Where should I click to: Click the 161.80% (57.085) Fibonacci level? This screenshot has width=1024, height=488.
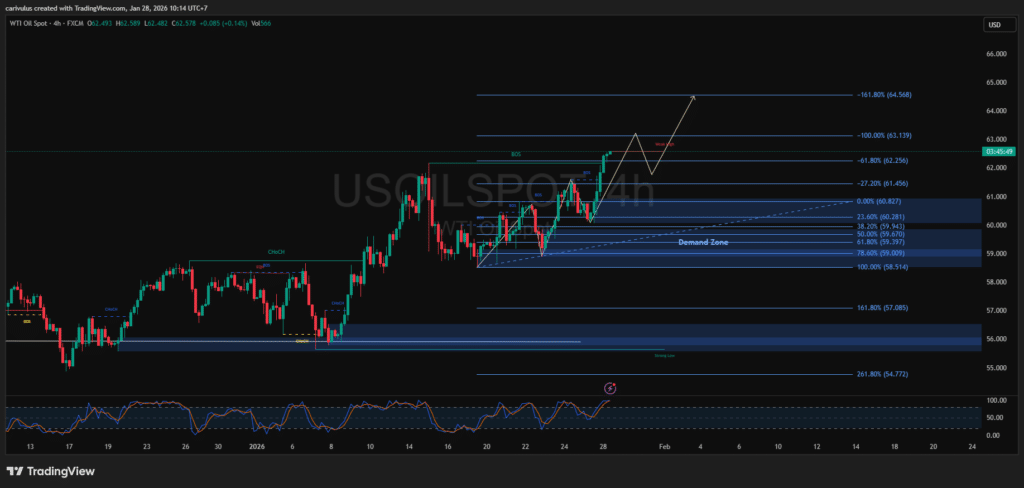(x=883, y=309)
